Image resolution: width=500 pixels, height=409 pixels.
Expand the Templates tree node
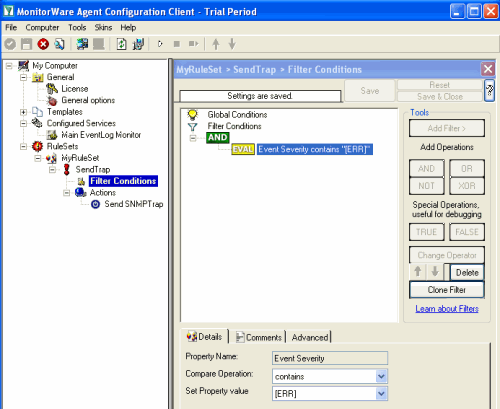coord(23,112)
